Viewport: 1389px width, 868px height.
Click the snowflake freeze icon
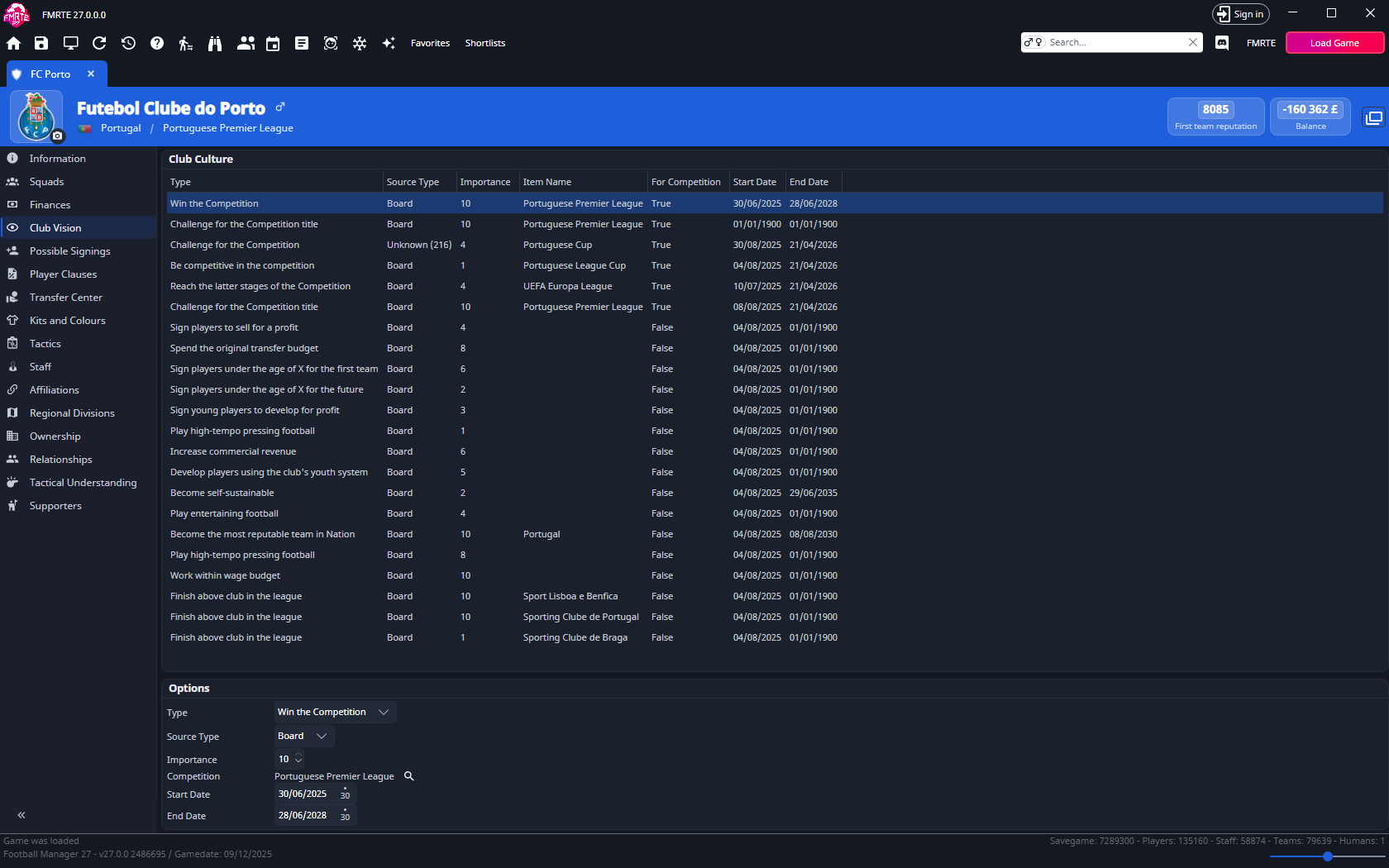pos(360,43)
